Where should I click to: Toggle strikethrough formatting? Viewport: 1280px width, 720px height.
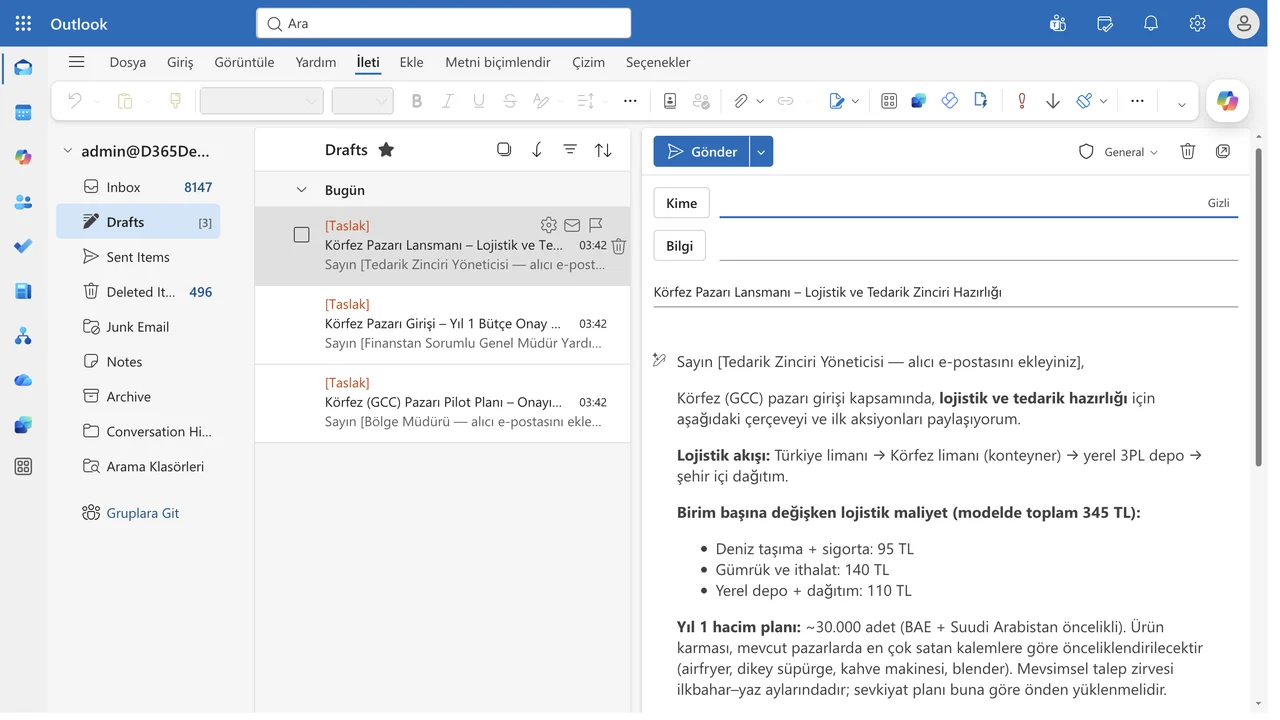[510, 101]
